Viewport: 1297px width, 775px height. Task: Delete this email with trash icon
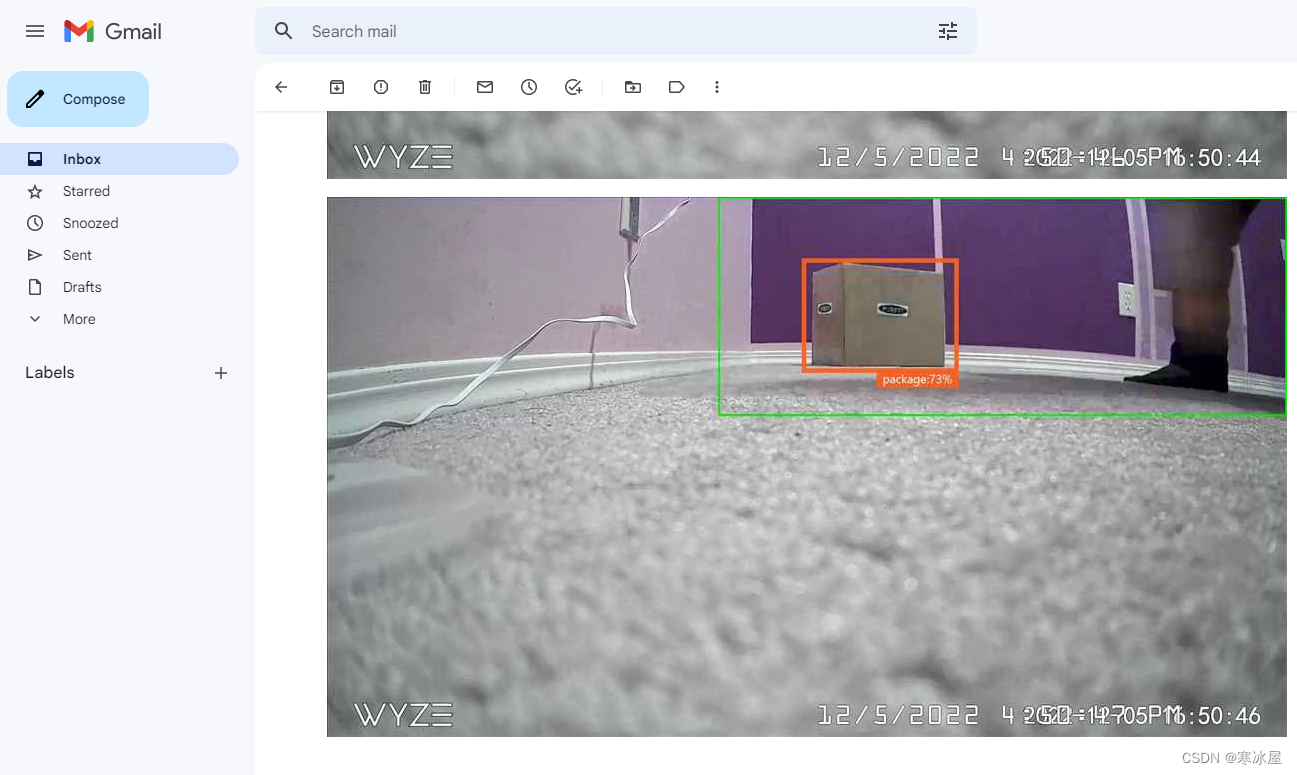pyautogui.click(x=425, y=87)
